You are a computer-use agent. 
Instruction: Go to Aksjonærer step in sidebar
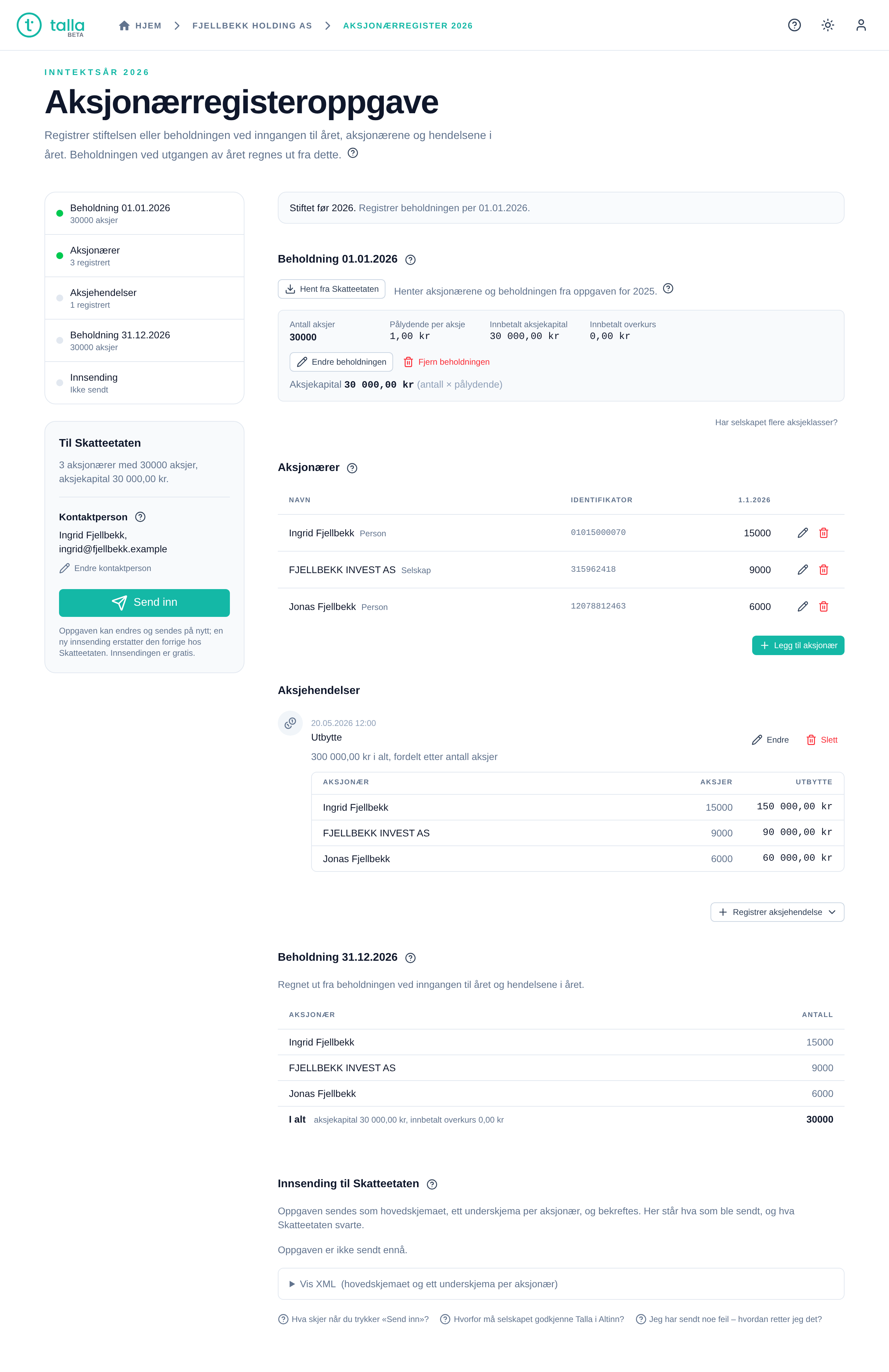[144, 256]
